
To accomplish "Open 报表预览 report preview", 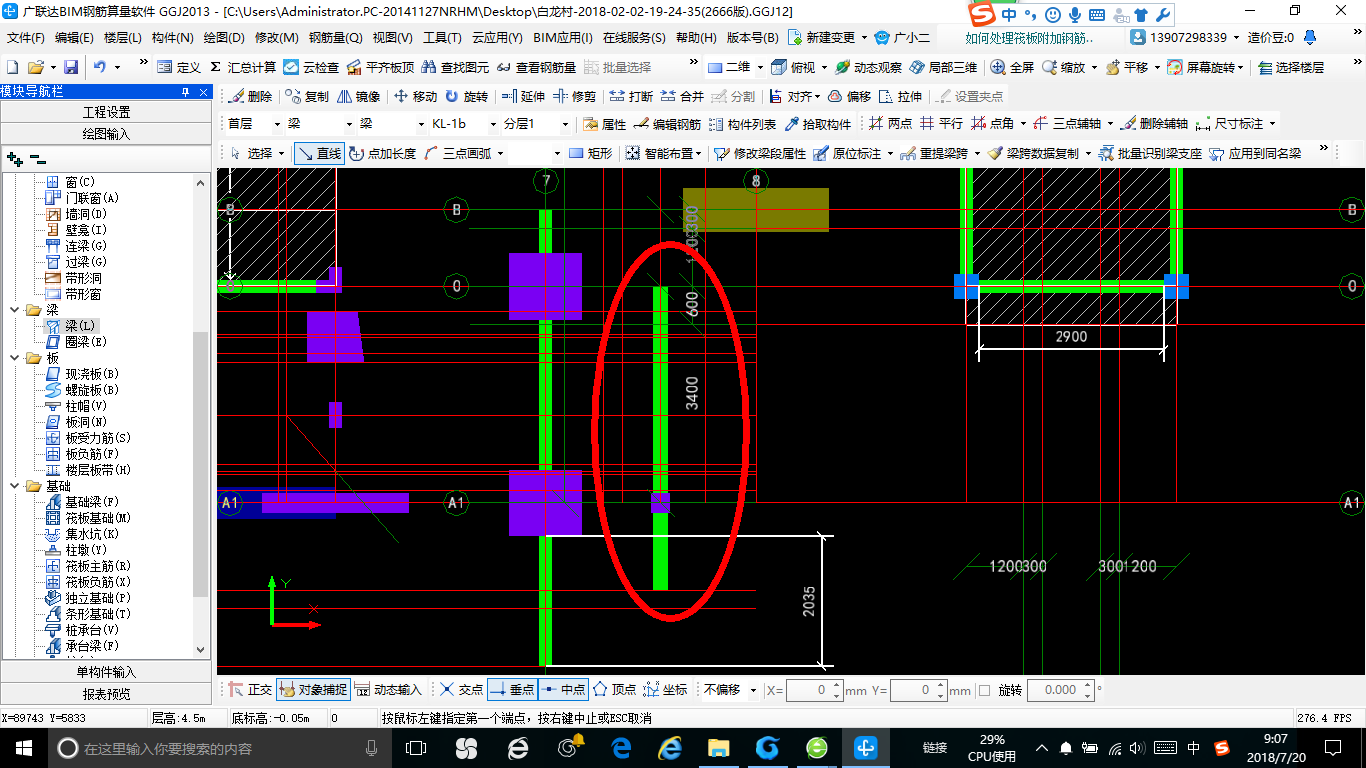I will (x=106, y=693).
